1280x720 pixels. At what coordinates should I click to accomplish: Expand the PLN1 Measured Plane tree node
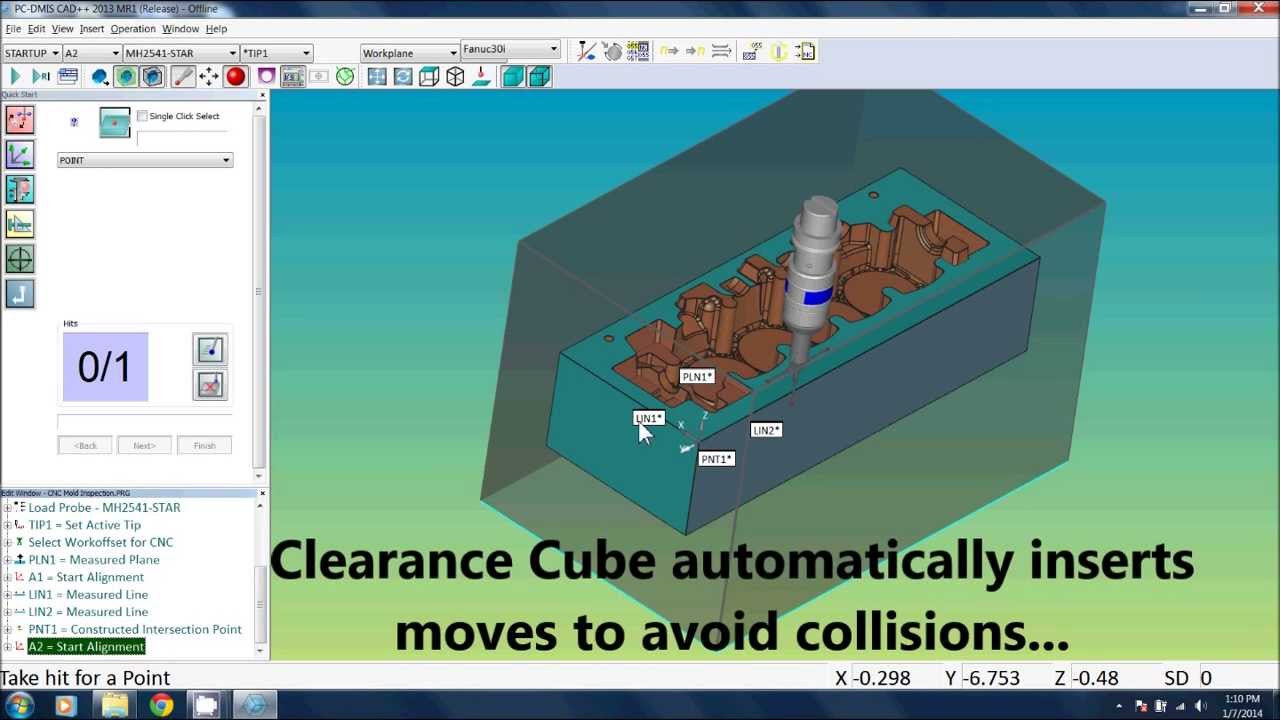click(x=7, y=560)
